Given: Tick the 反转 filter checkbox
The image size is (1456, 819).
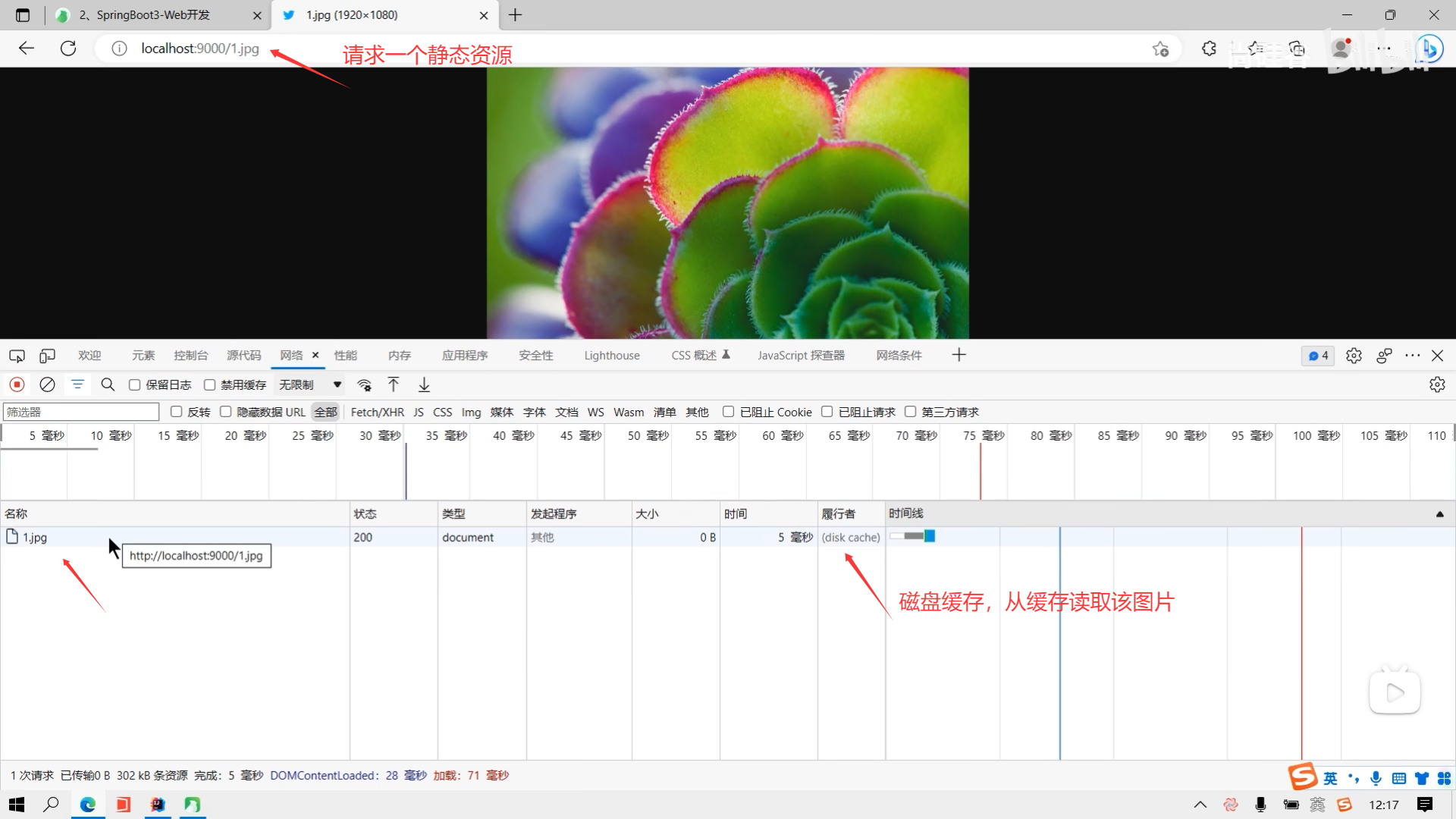Looking at the screenshot, I should click(x=177, y=412).
